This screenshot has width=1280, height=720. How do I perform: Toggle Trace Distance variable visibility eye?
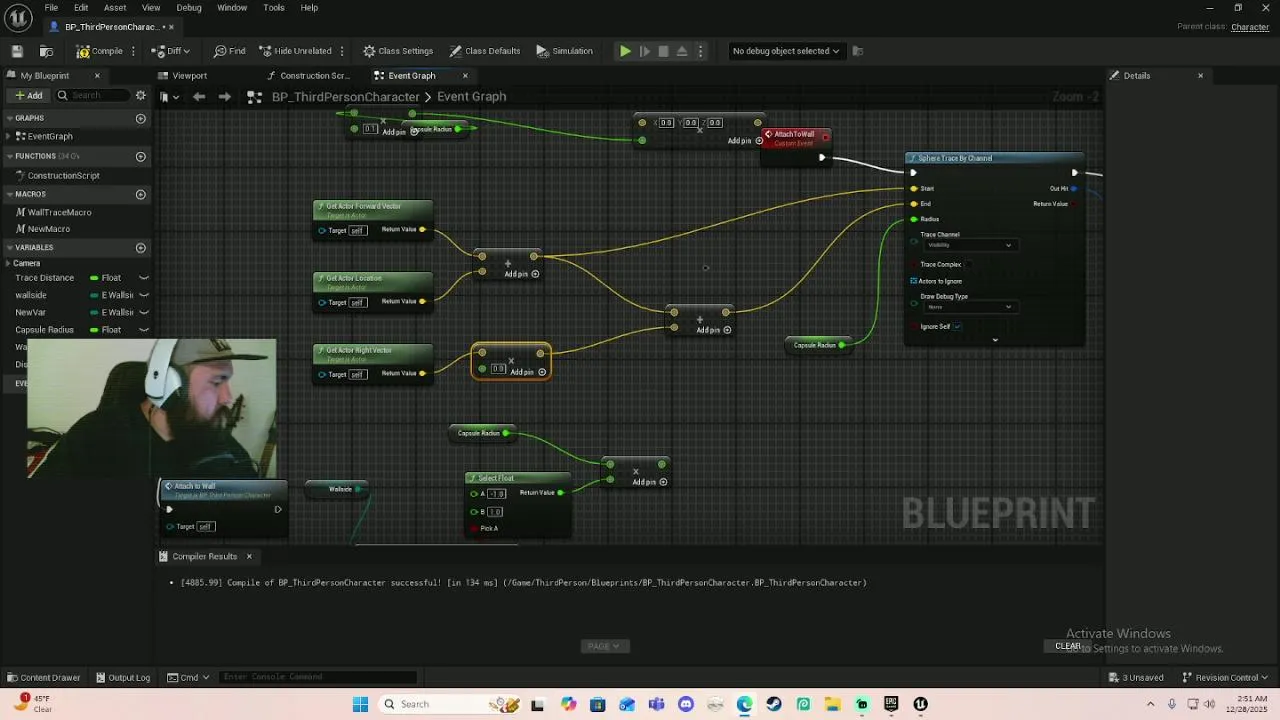(x=144, y=278)
